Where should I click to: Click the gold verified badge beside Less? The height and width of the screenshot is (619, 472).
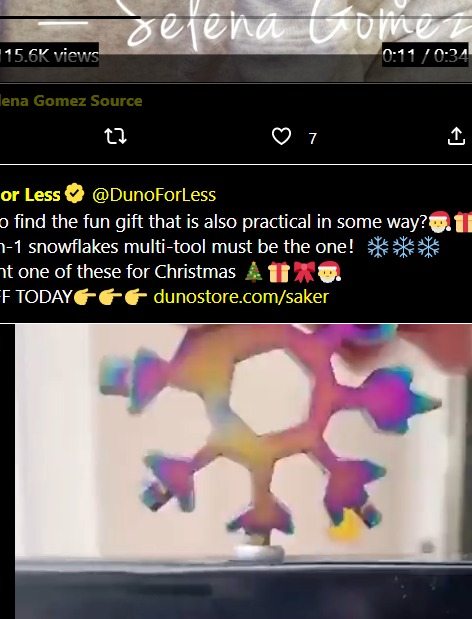(x=75, y=194)
